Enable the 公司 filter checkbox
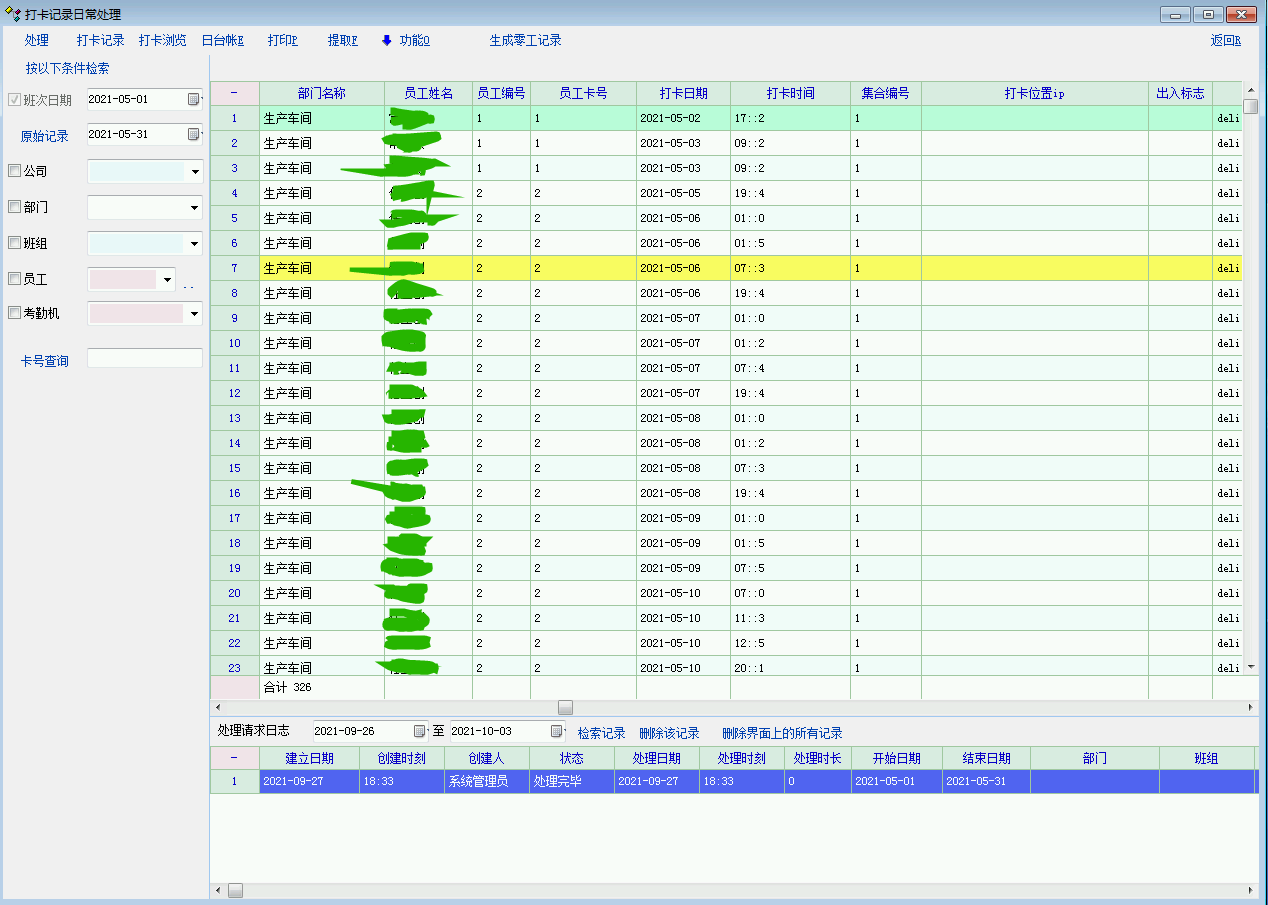 pyautogui.click(x=14, y=171)
